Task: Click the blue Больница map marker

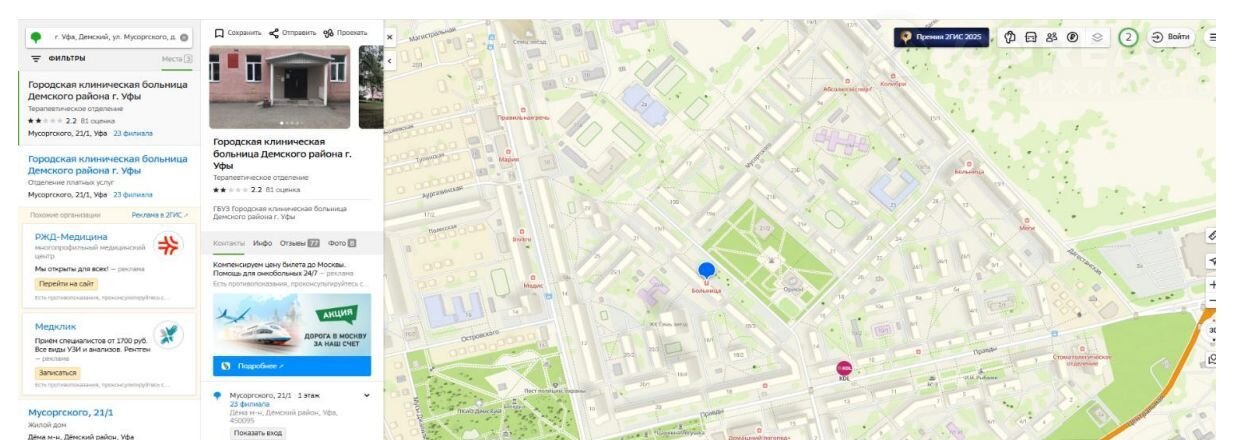Action: click(x=707, y=270)
